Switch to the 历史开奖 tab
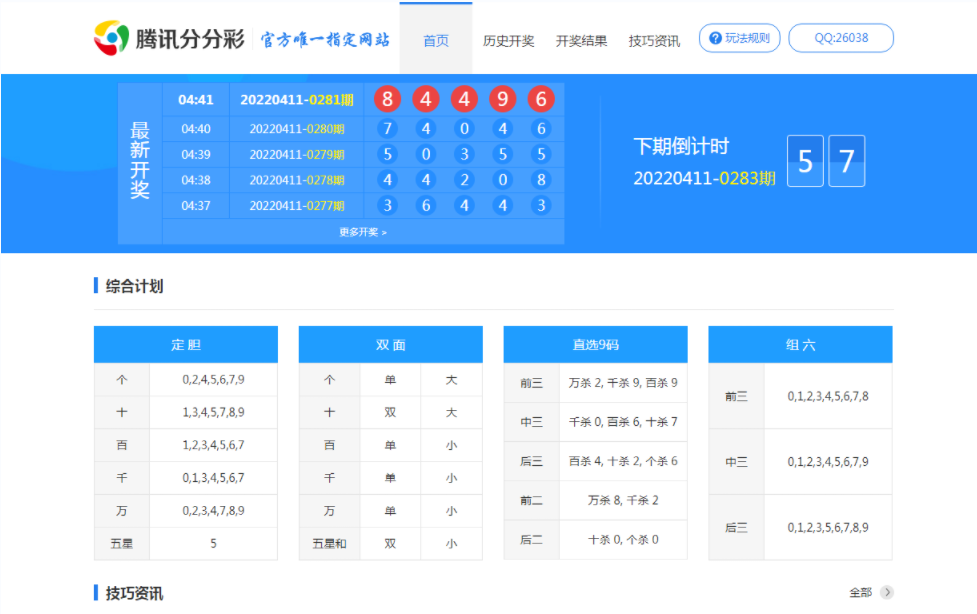The width and height of the screenshot is (977, 614). point(510,40)
